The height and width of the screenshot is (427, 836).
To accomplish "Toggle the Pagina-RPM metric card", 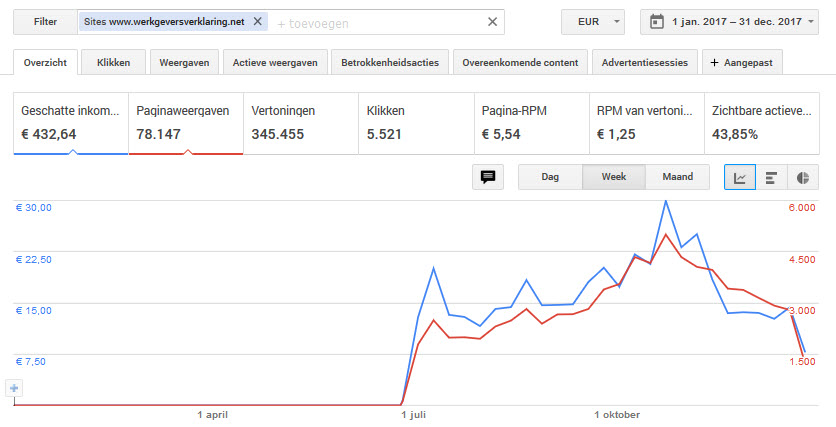I will (532, 124).
